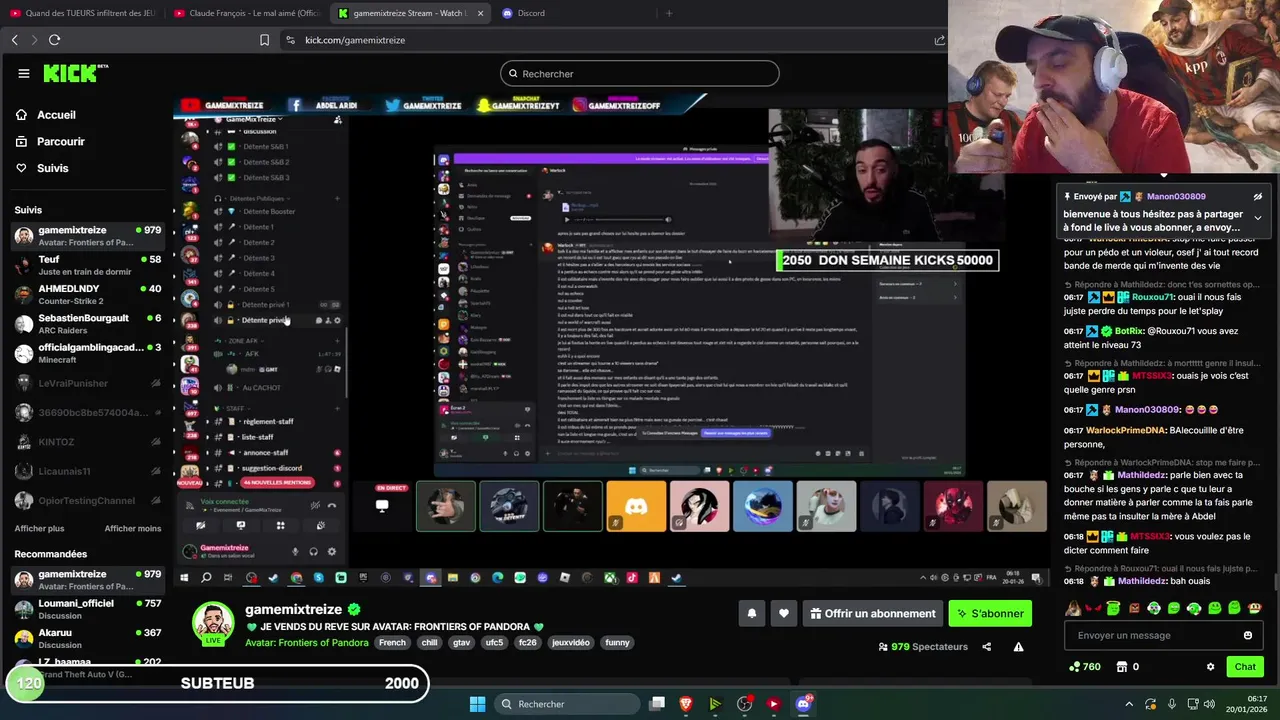Click the Kick Rechercher search field
Viewport: 1280px width, 720px height.
pyautogui.click(x=639, y=73)
